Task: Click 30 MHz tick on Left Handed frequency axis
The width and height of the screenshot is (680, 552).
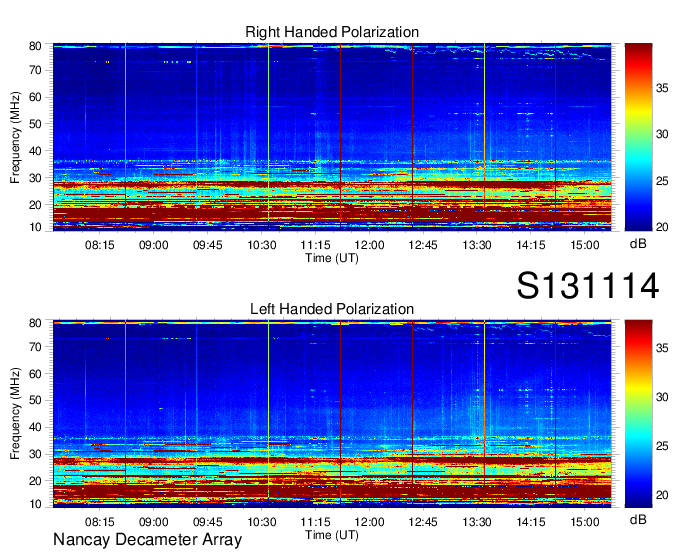Action: tap(35, 454)
